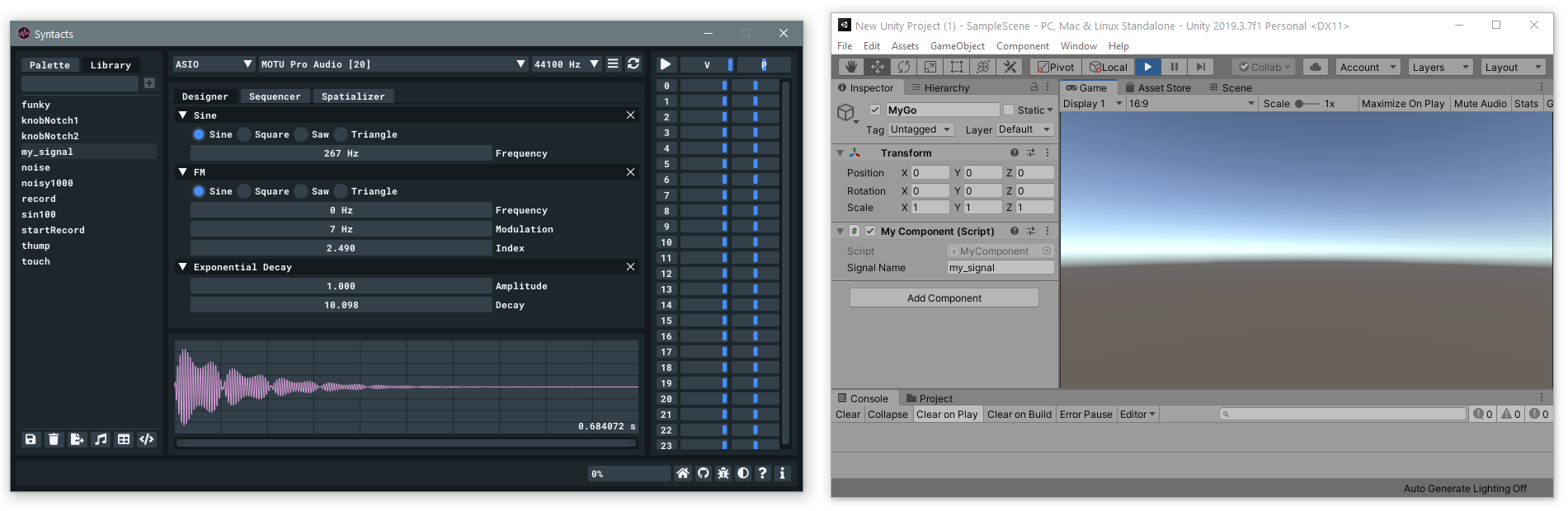Click Clear on Play in the Console

click(x=947, y=414)
